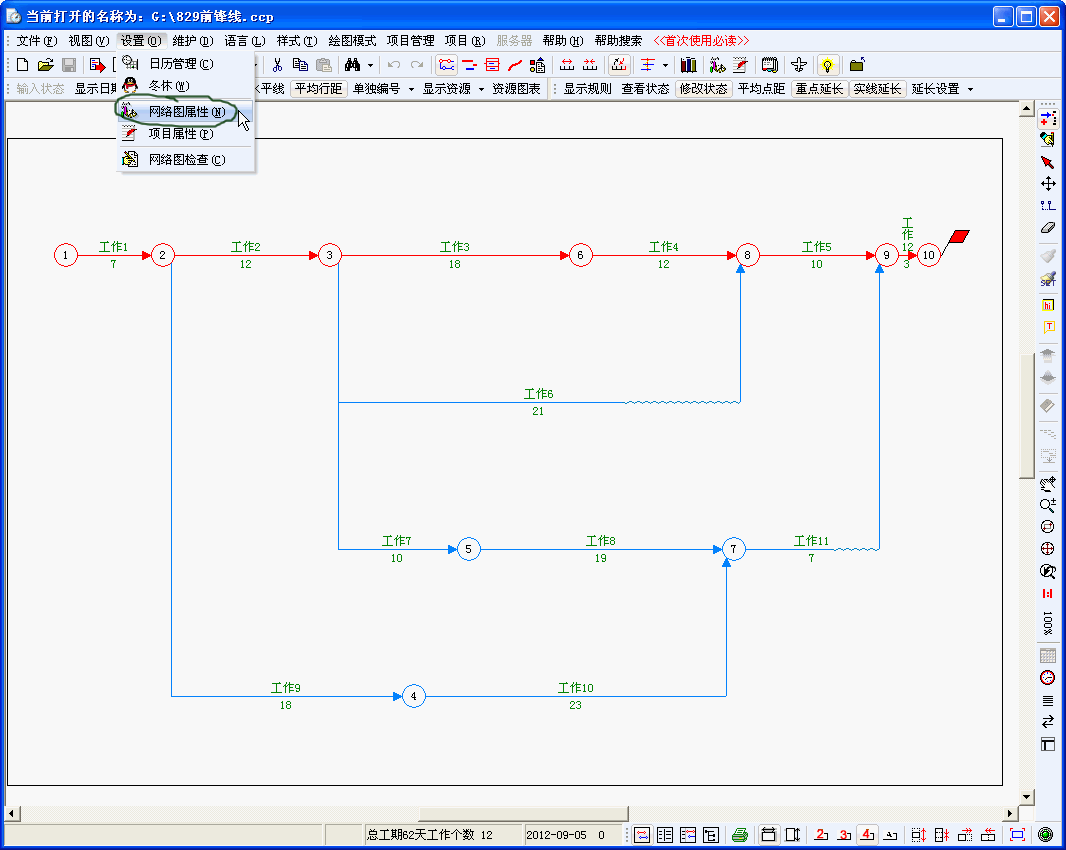The height and width of the screenshot is (850, 1066).
Task: Open the 延长设置 dropdown arrow
Action: pyautogui.click(x=970, y=89)
